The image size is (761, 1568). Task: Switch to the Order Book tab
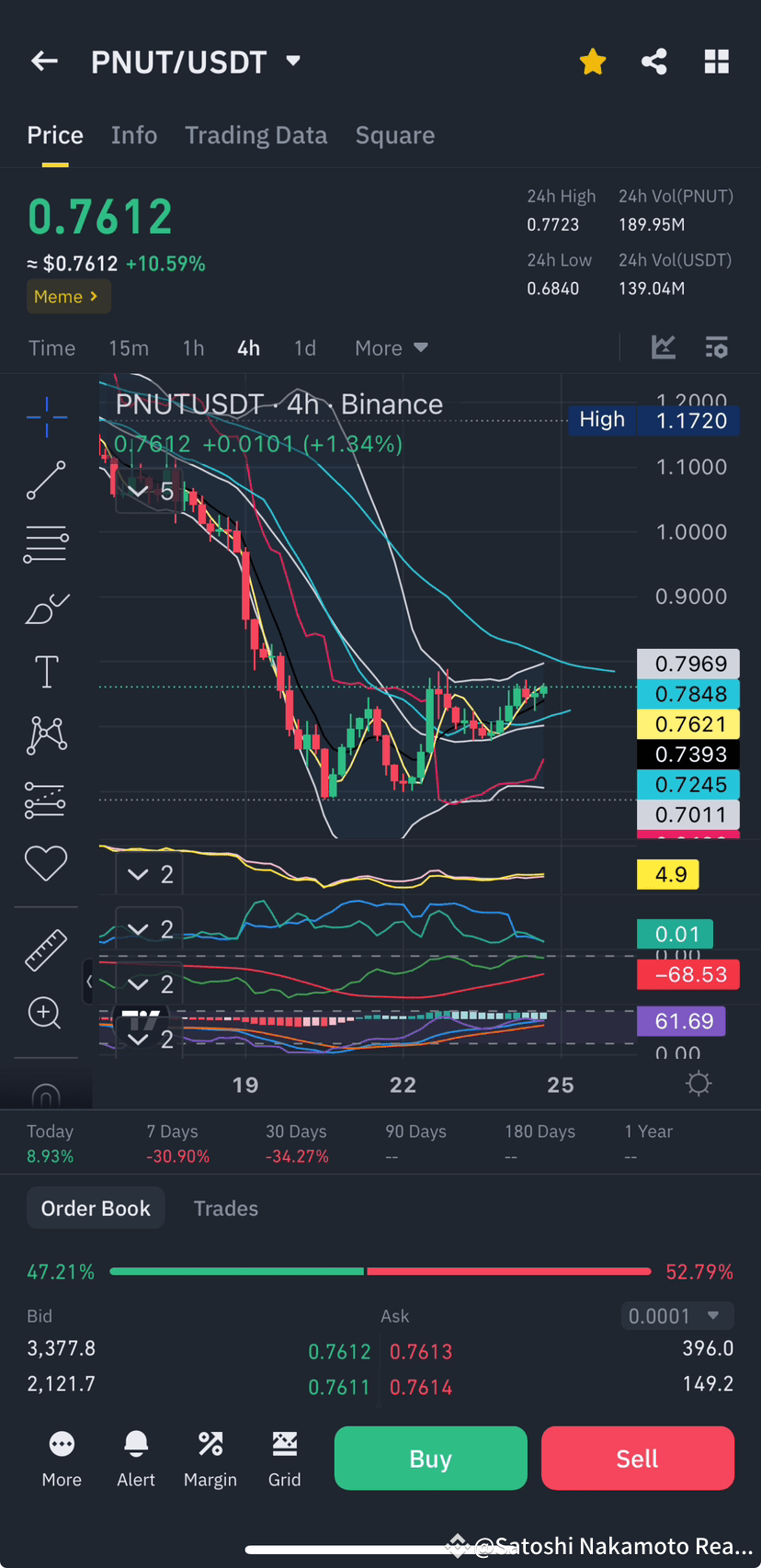pyautogui.click(x=96, y=1208)
